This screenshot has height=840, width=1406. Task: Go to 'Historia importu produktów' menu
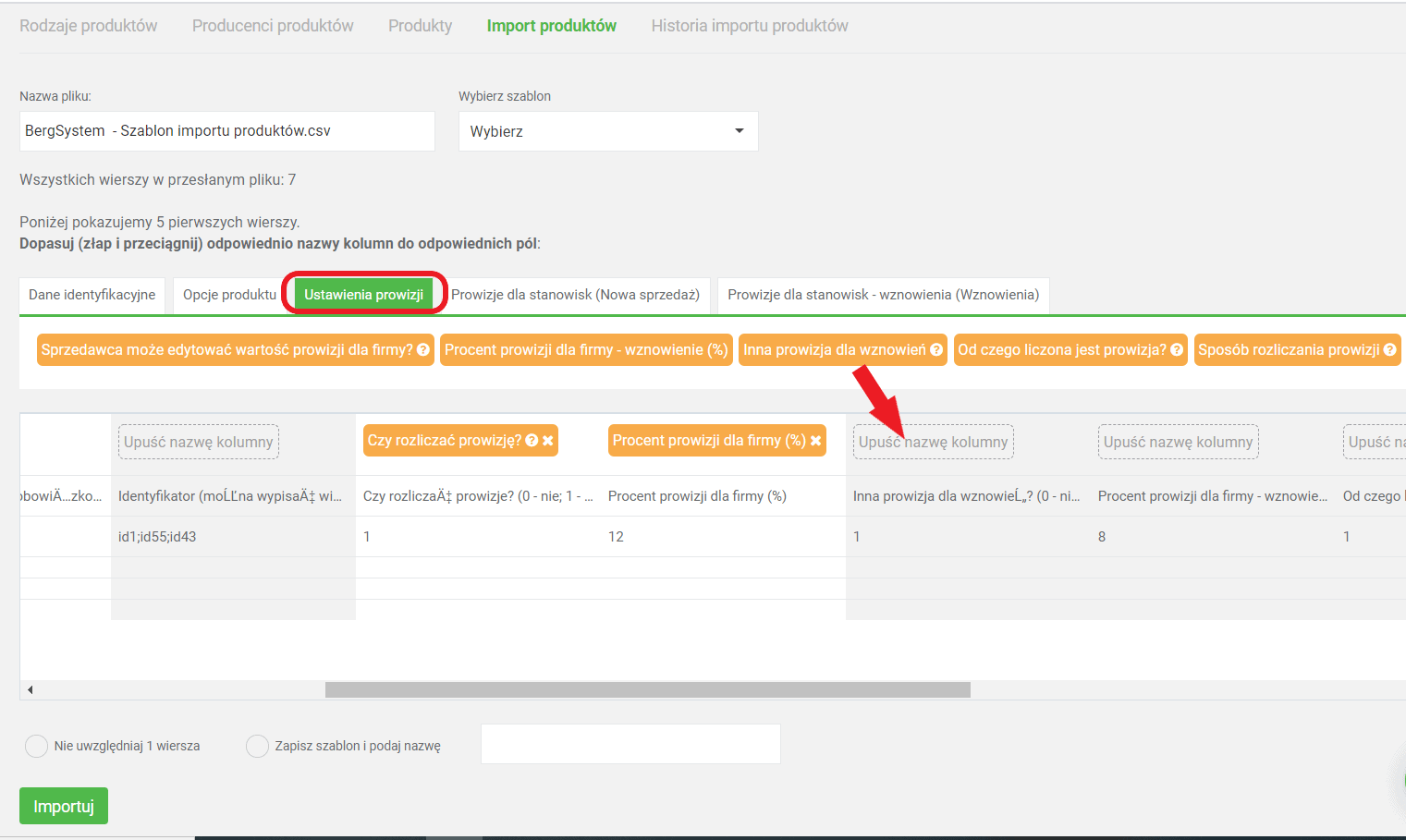point(749,26)
